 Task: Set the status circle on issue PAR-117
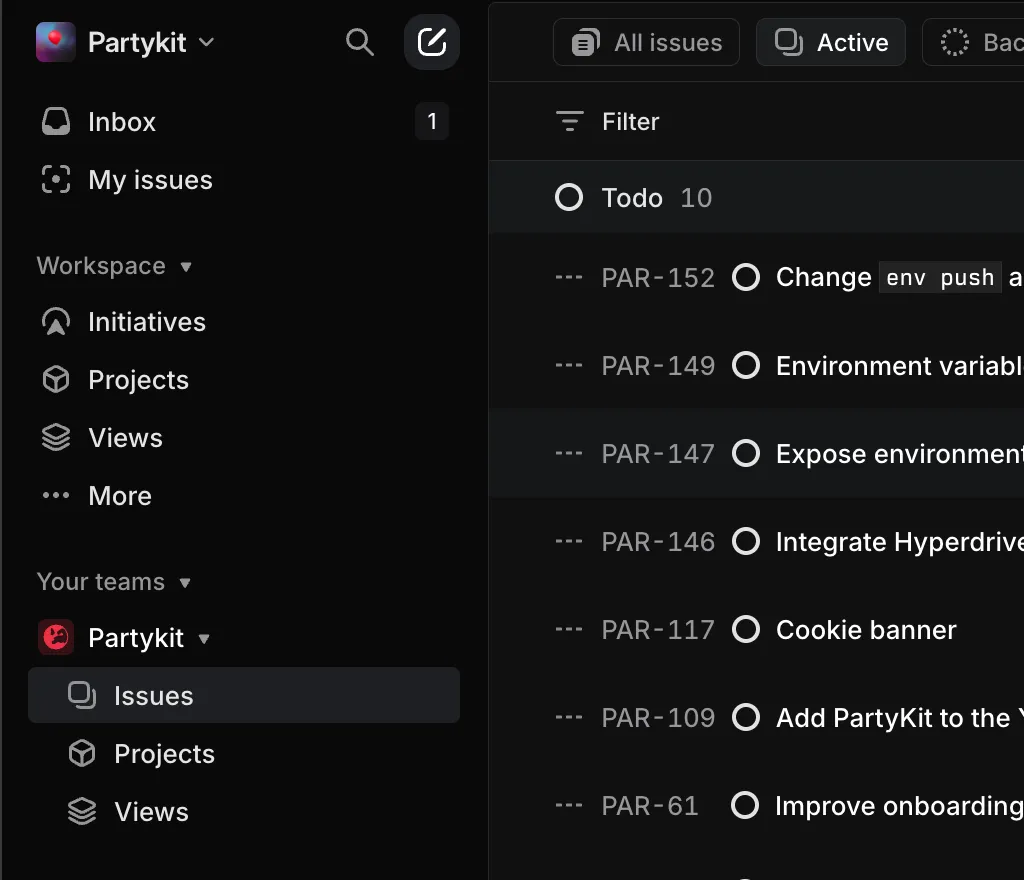[x=746, y=630]
